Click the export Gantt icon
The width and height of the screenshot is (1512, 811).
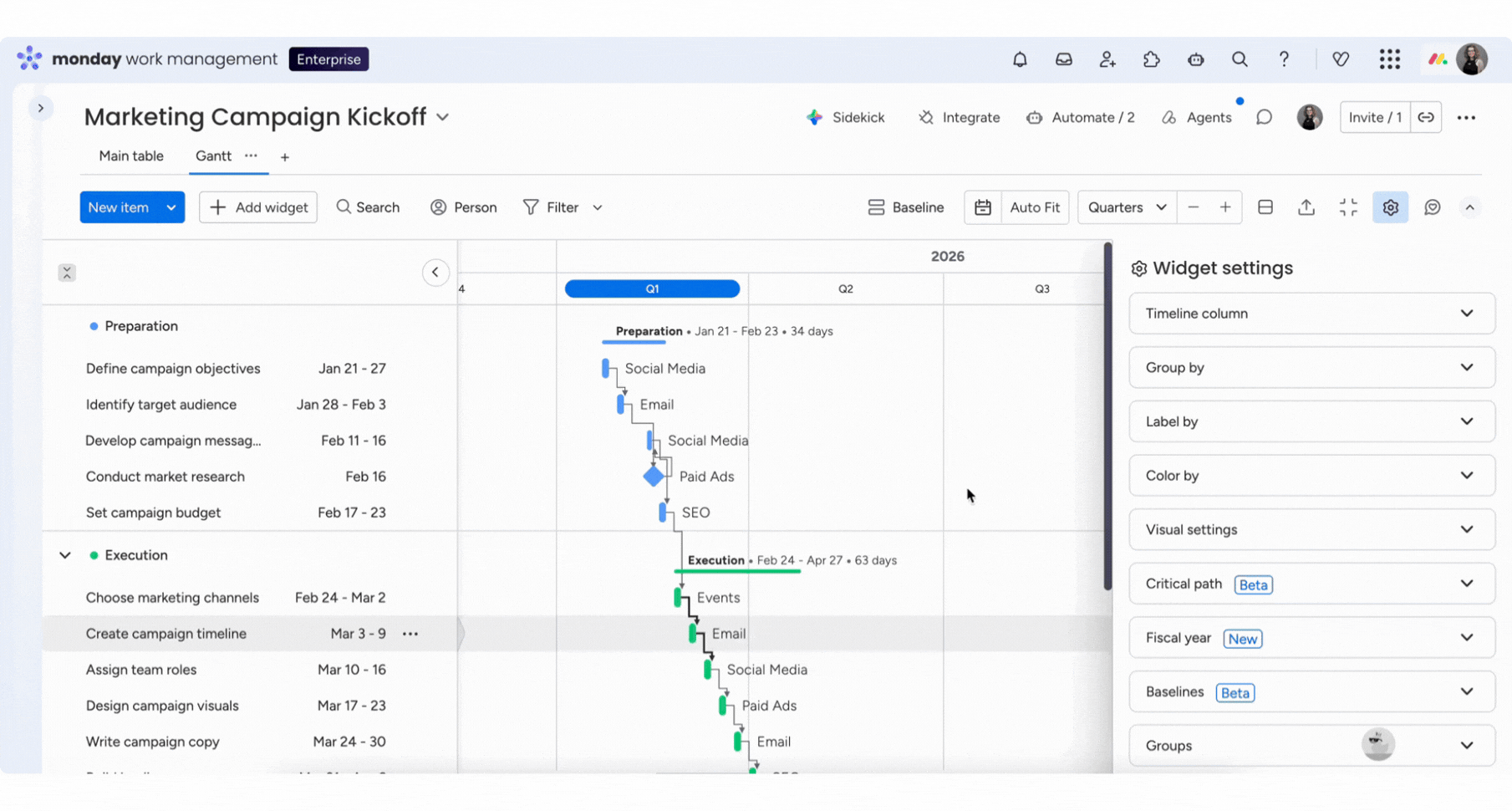click(1306, 207)
